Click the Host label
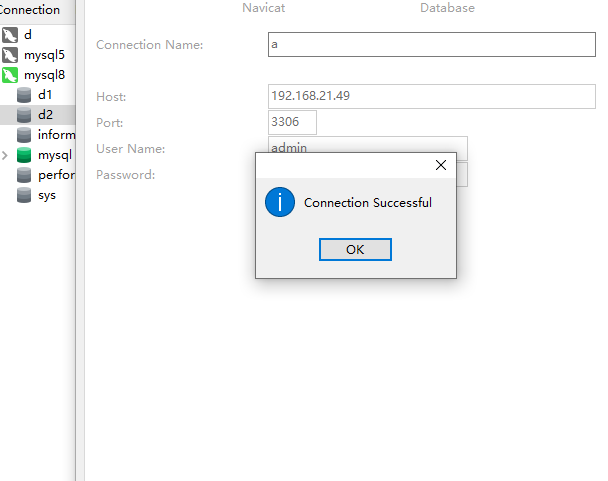 [x=111, y=97]
